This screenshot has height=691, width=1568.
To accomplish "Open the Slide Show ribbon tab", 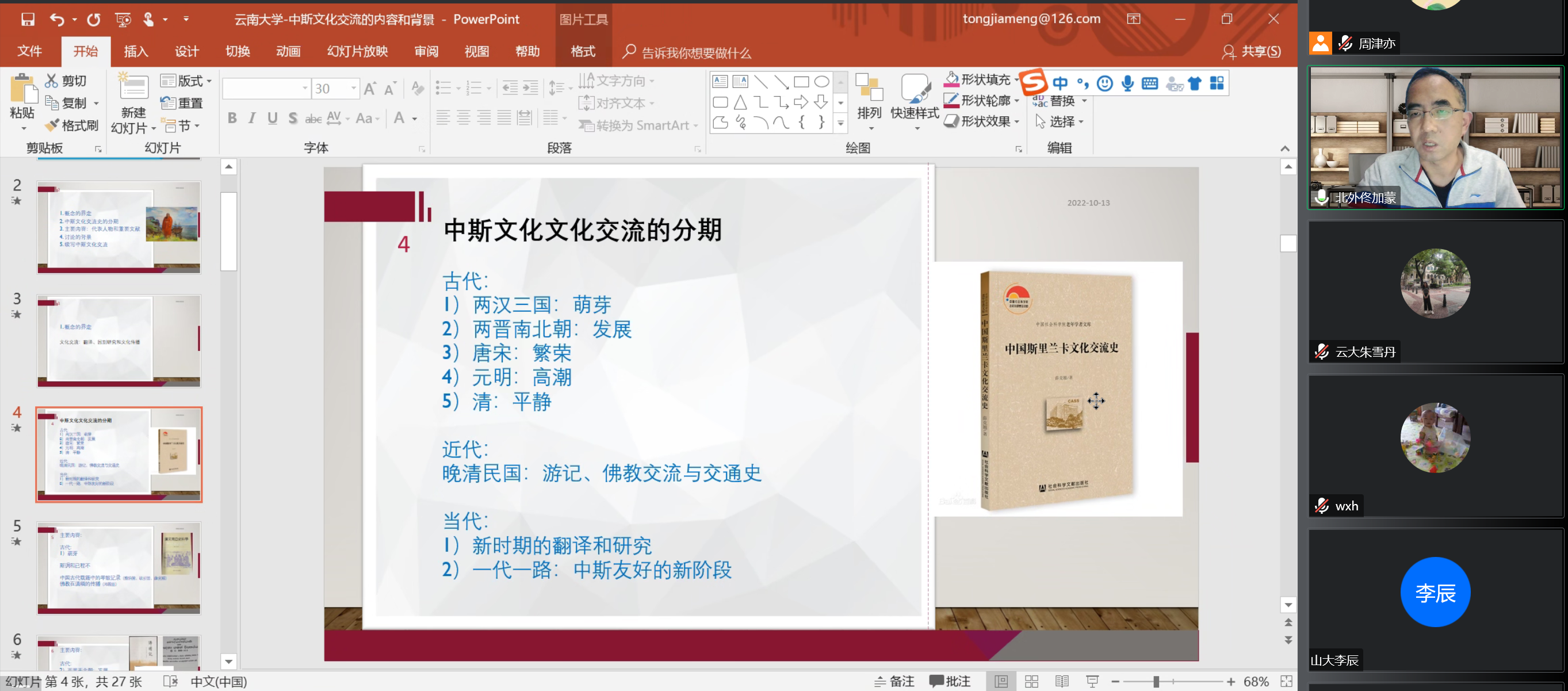I will click(357, 51).
